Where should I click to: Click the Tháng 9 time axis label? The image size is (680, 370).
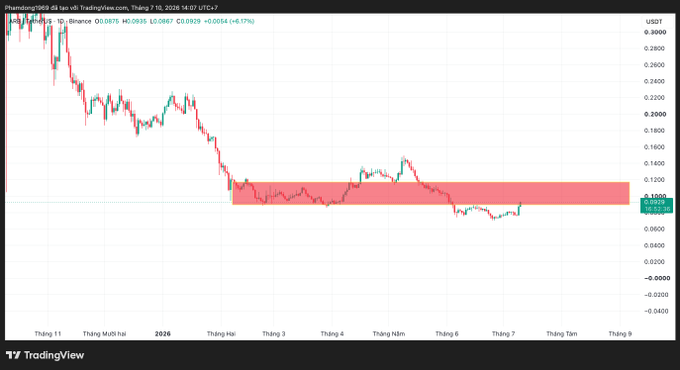(x=620, y=334)
